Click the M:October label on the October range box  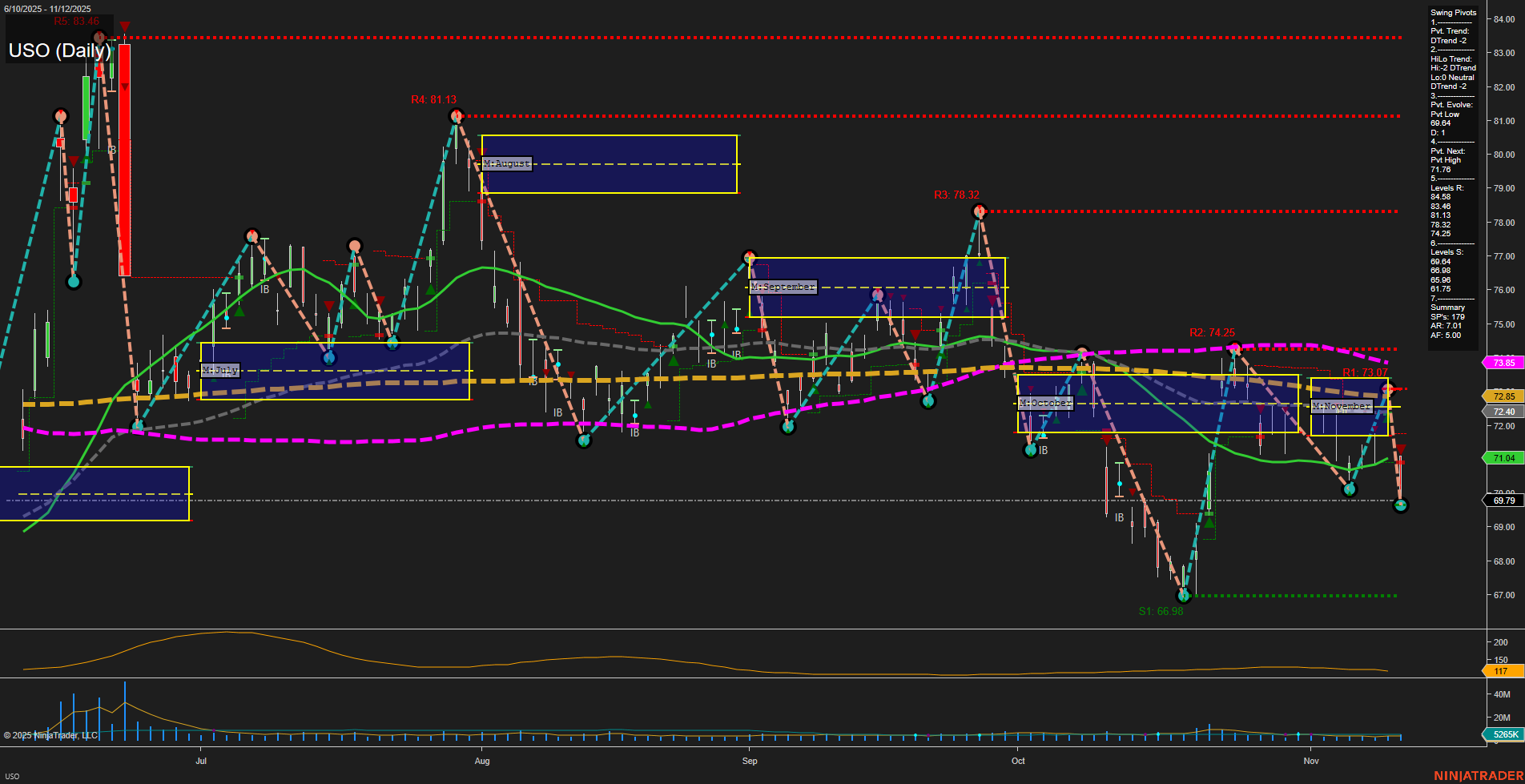tap(1044, 403)
